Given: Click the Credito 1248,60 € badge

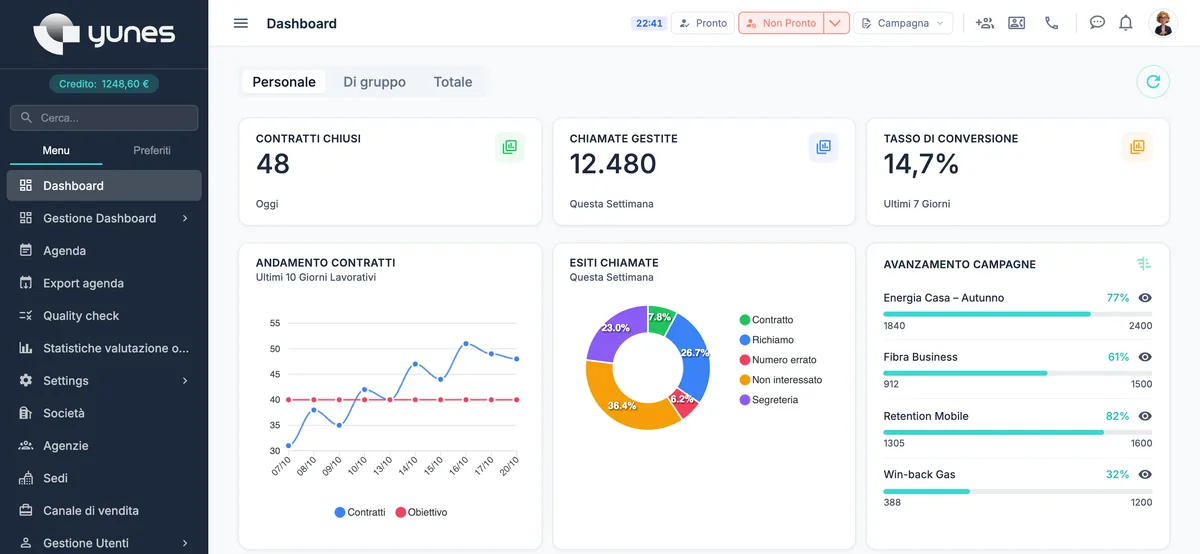Looking at the screenshot, I should point(104,84).
